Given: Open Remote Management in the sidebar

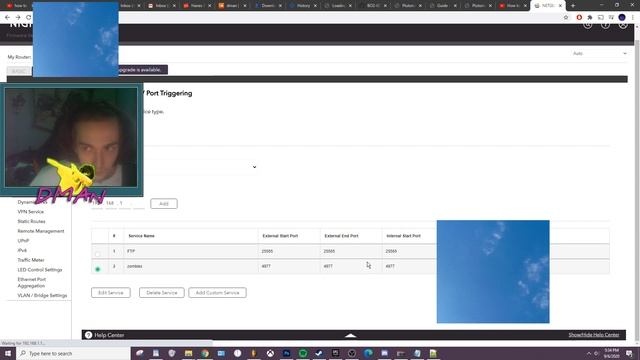Looking at the screenshot, I should (41, 231).
